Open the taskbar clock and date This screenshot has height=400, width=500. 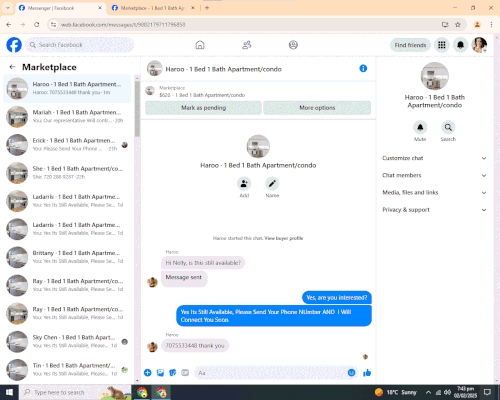point(466,392)
